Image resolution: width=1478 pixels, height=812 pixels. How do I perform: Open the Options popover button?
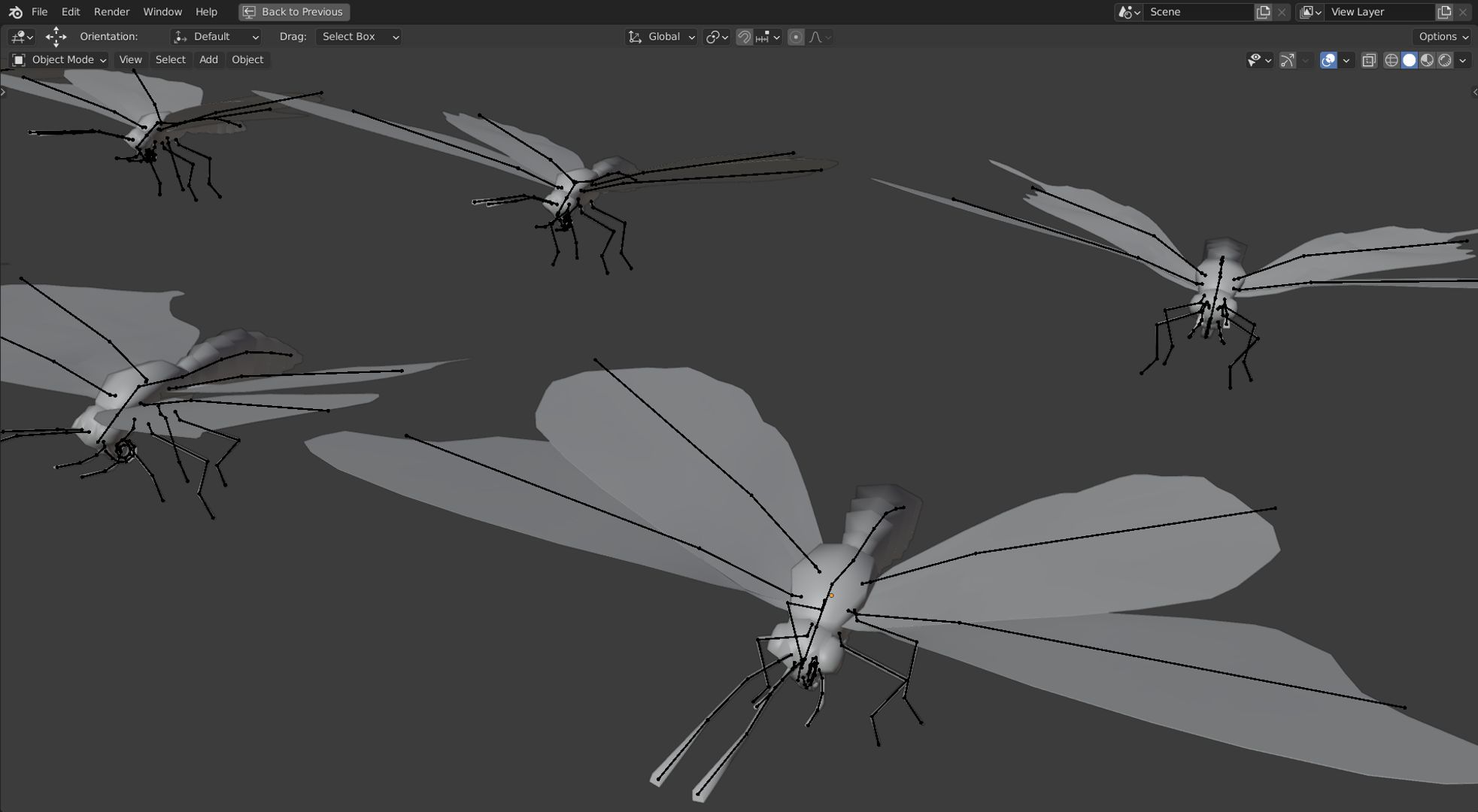pyautogui.click(x=1443, y=37)
